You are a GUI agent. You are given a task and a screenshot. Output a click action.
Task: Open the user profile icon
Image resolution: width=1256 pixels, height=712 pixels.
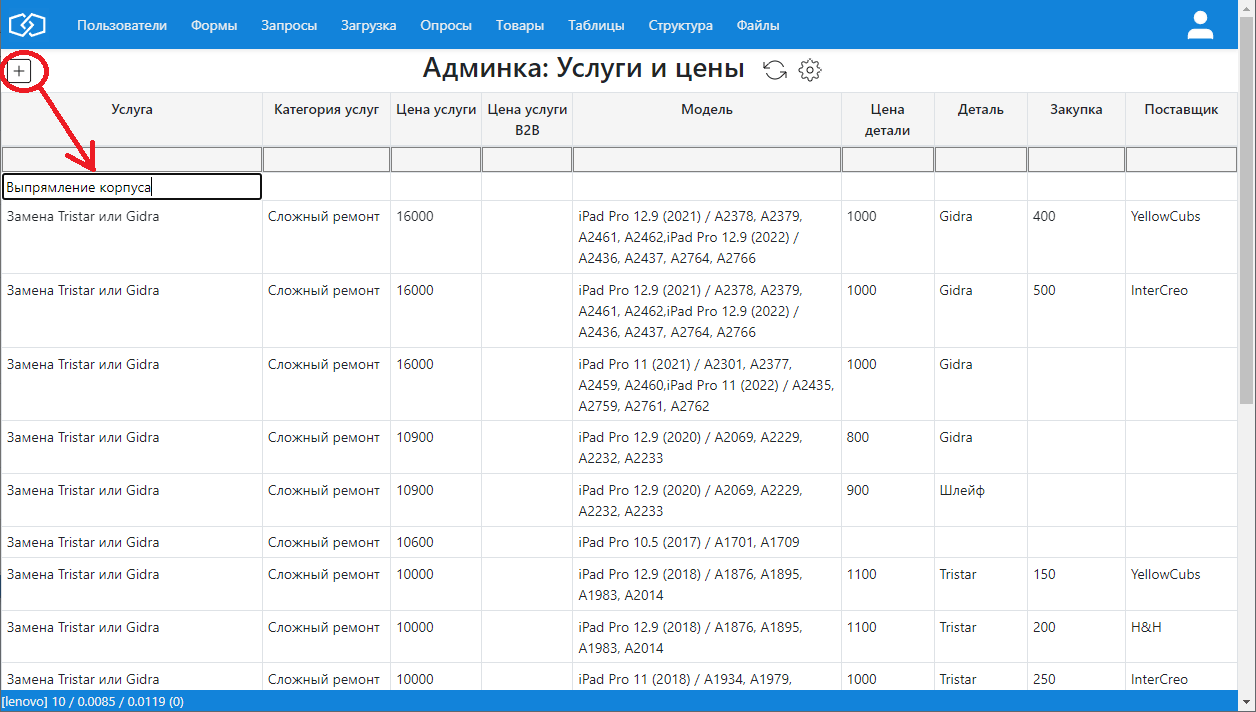click(1200, 25)
